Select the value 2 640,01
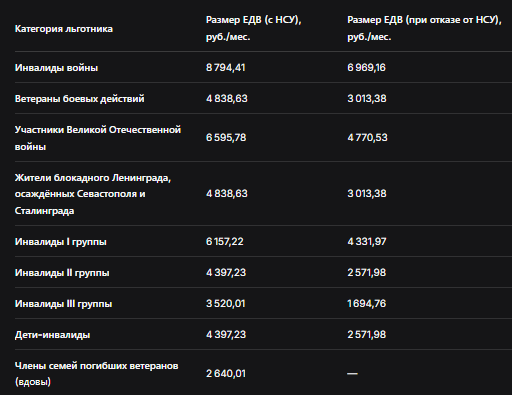This screenshot has height=395, width=512. pos(226,374)
